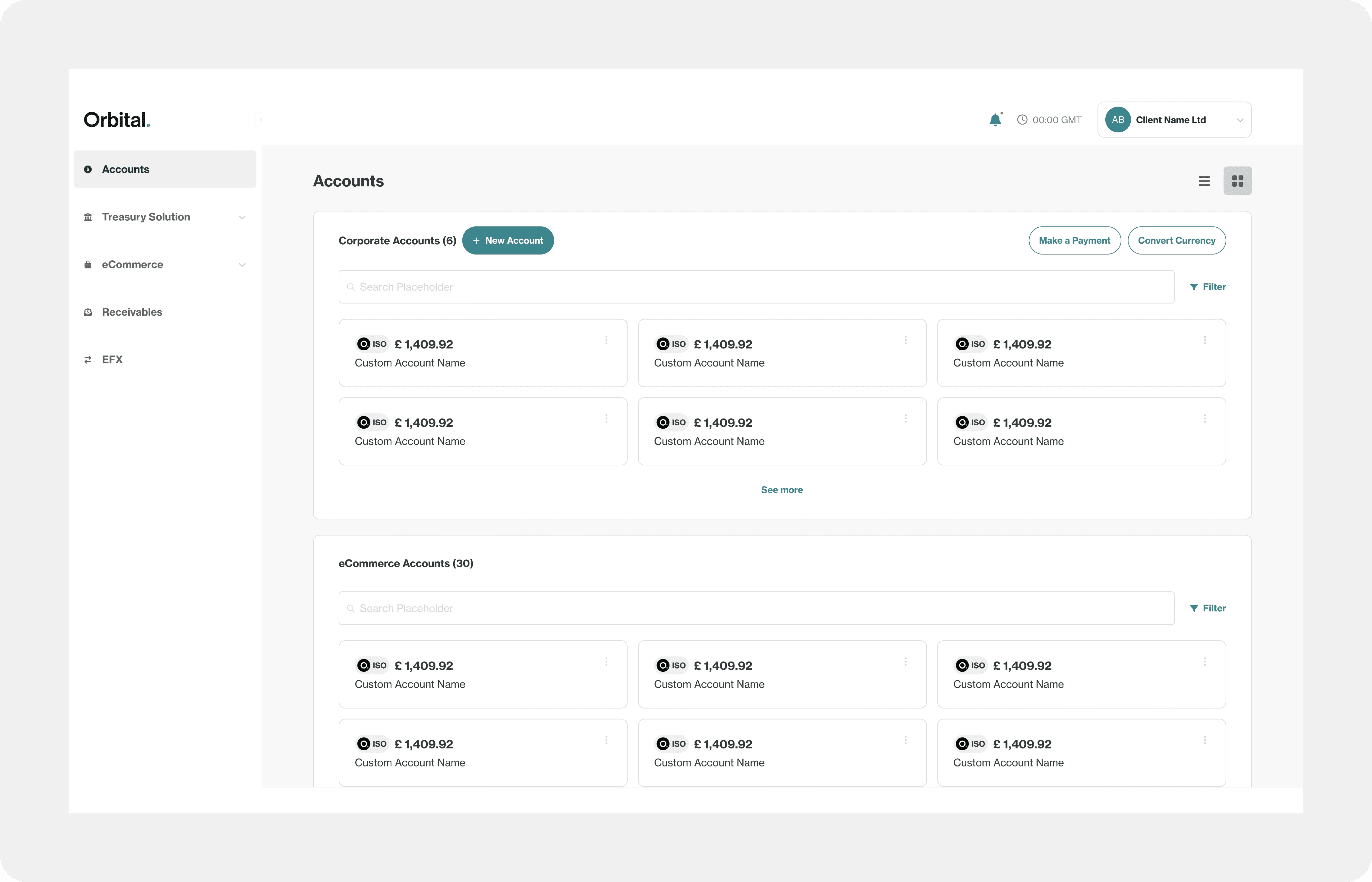Click the New Account button
Screen dimensions: 1372x882
(x=508, y=241)
